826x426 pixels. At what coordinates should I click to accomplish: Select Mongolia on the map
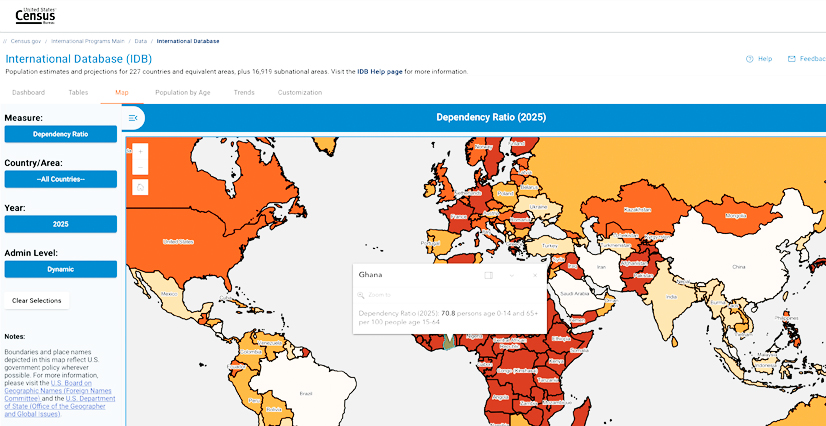[x=736, y=216]
